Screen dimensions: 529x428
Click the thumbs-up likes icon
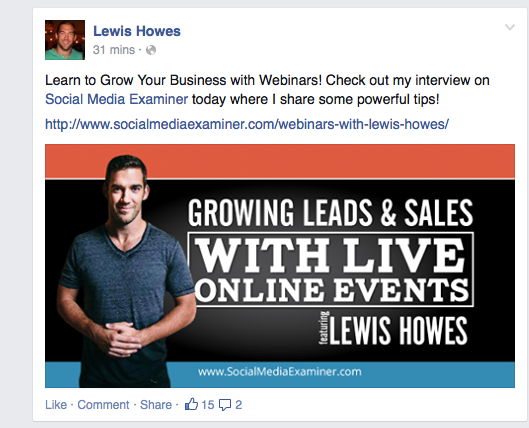(x=191, y=404)
